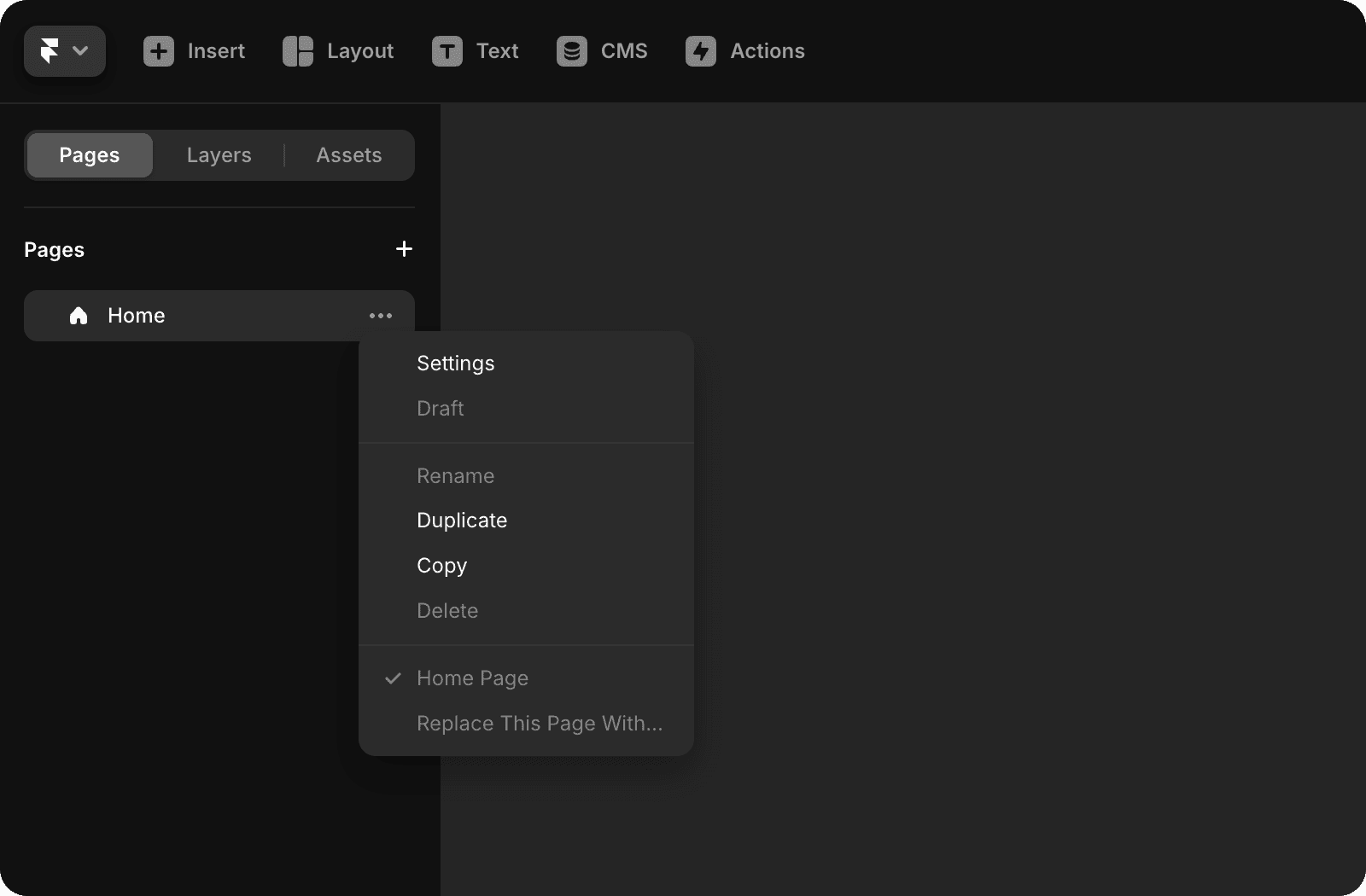The width and height of the screenshot is (1366, 896).
Task: Toggle the Home Page checkmark option
Action: (x=472, y=678)
